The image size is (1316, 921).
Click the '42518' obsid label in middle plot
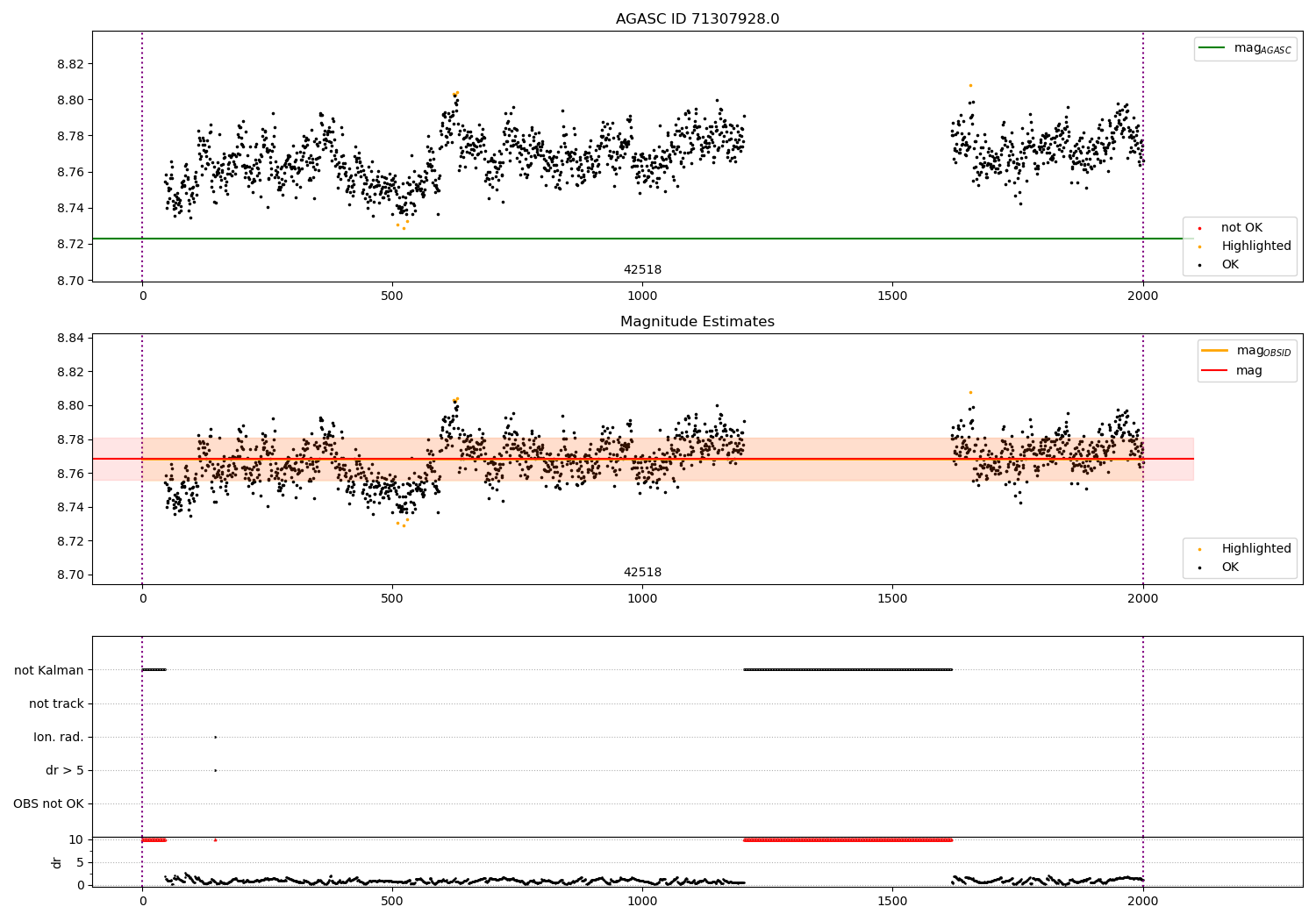coord(642,572)
